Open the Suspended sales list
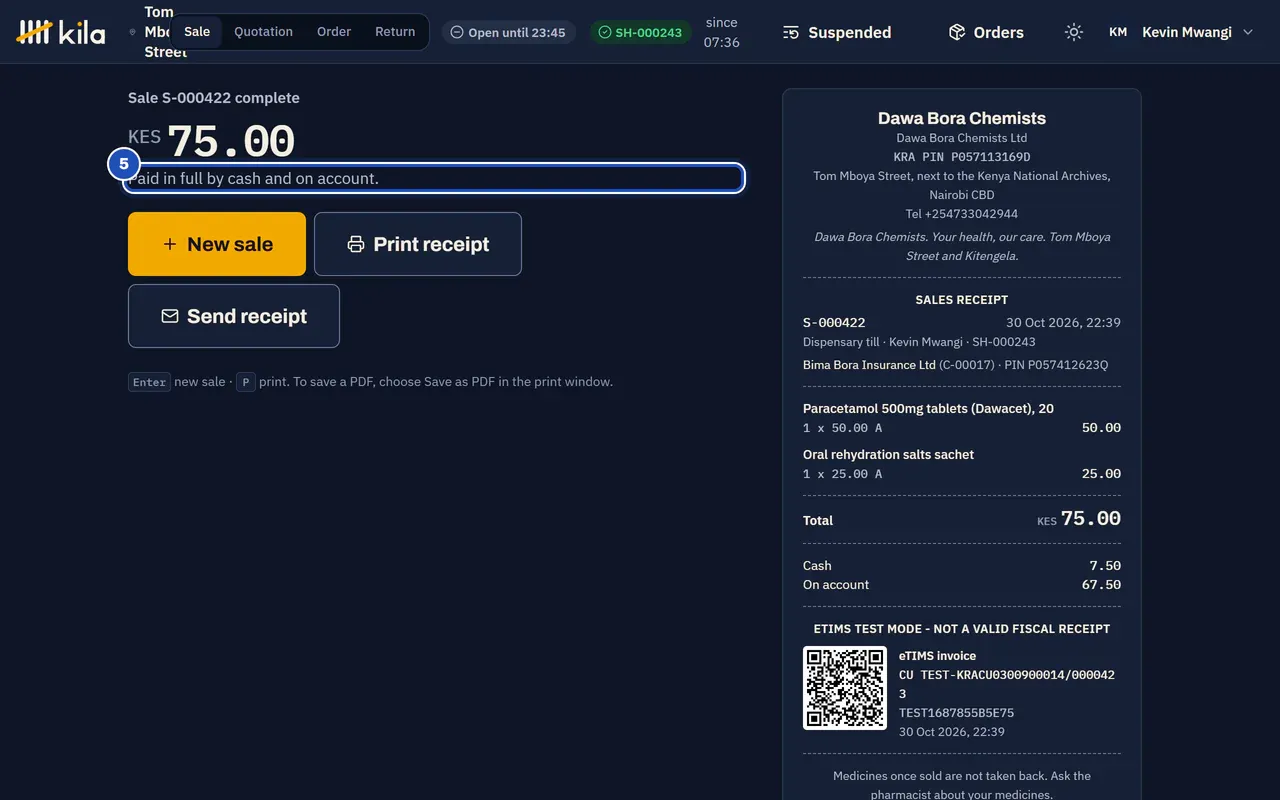 (x=837, y=32)
